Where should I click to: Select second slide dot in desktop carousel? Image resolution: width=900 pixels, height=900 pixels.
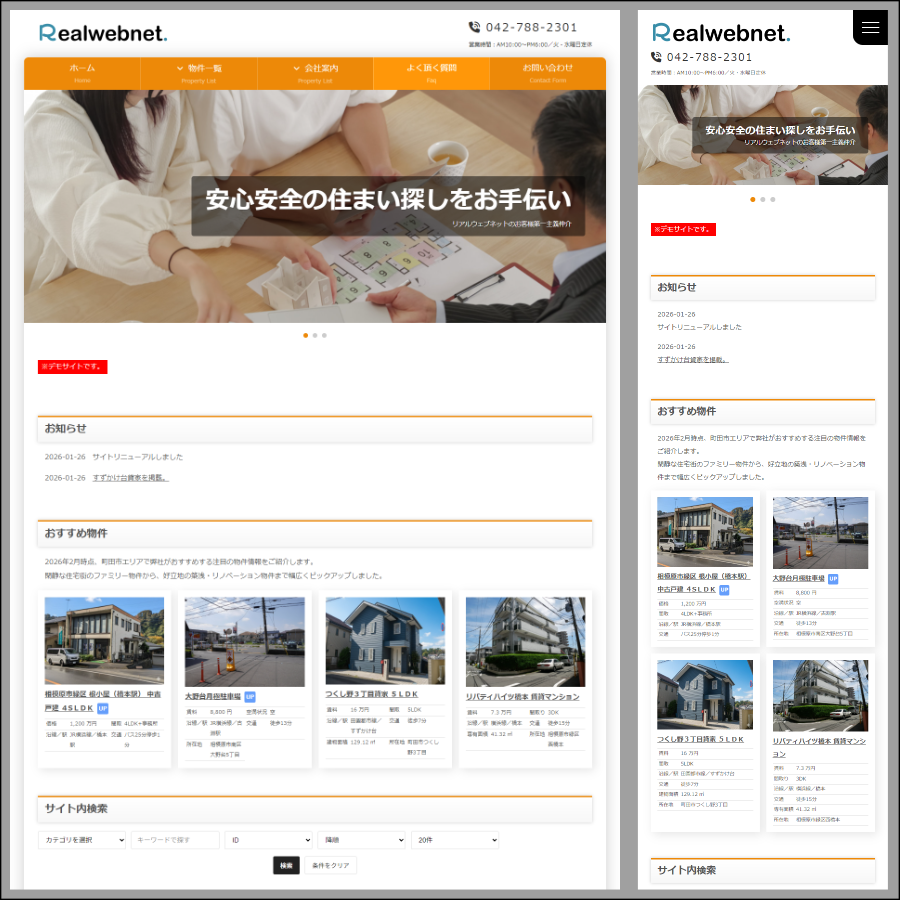coord(315,335)
